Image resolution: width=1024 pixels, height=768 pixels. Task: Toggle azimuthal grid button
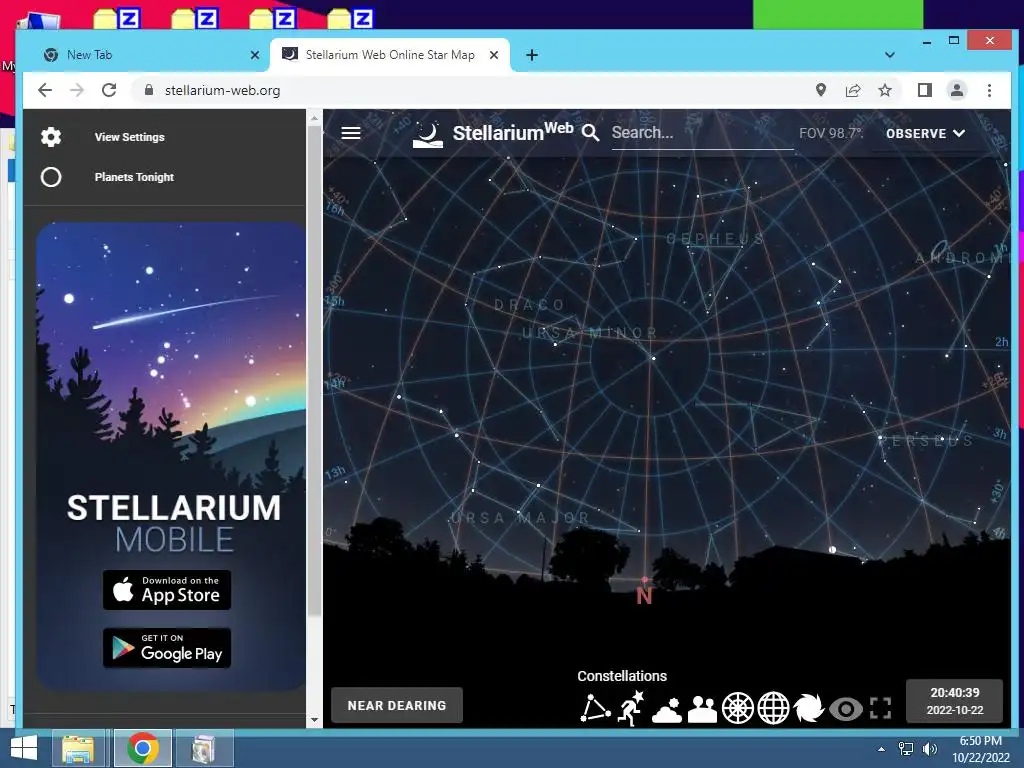coord(737,709)
